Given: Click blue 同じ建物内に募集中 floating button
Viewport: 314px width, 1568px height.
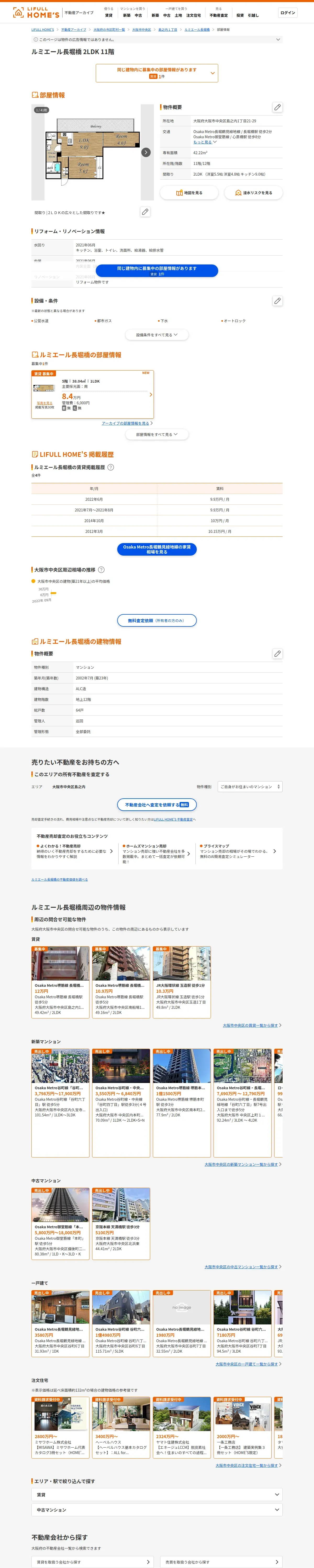Looking at the screenshot, I should tap(157, 271).
